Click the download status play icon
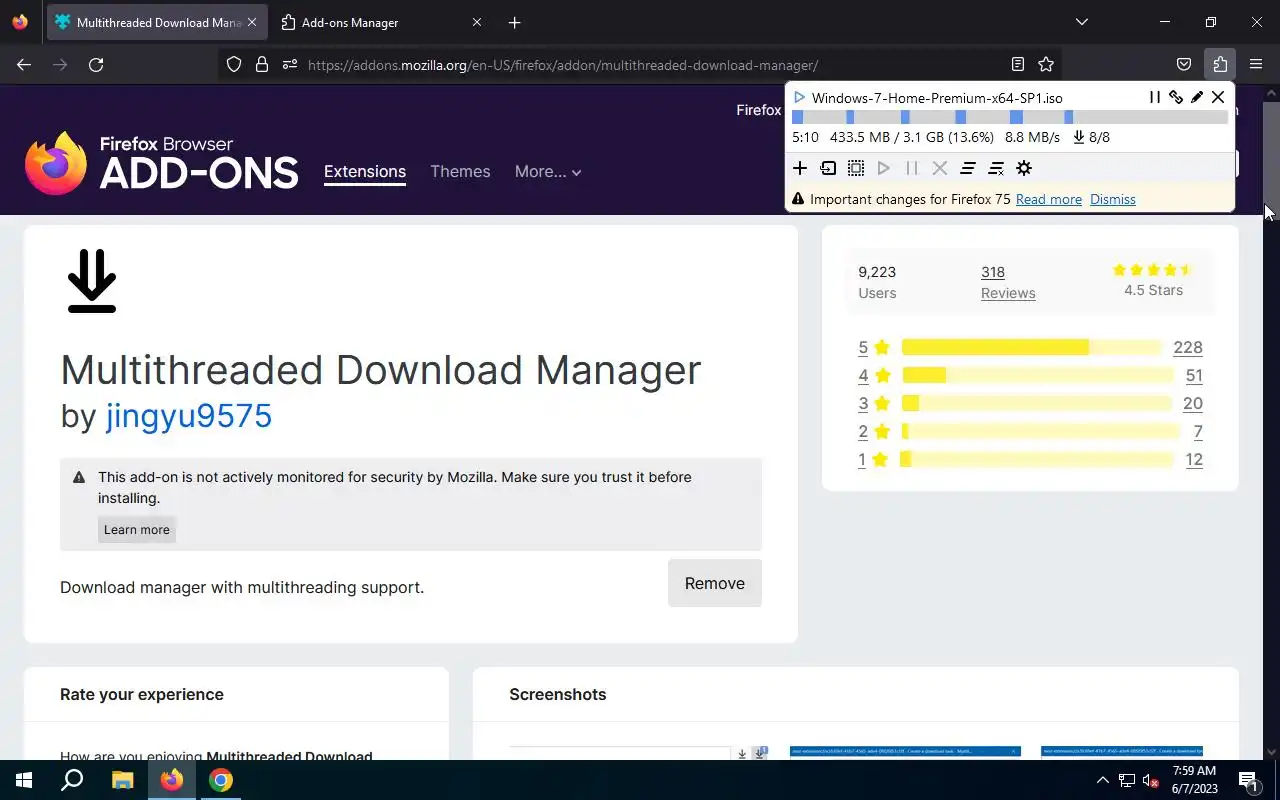1280x800 pixels. [x=799, y=98]
